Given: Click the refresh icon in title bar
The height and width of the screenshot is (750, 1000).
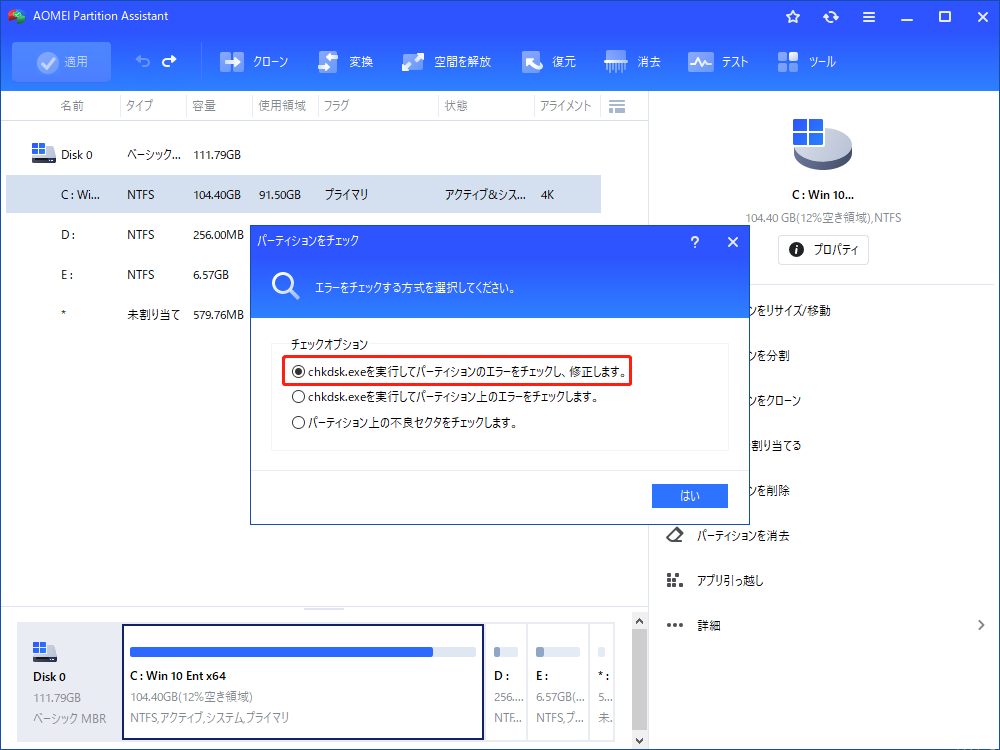Looking at the screenshot, I should tap(830, 17).
